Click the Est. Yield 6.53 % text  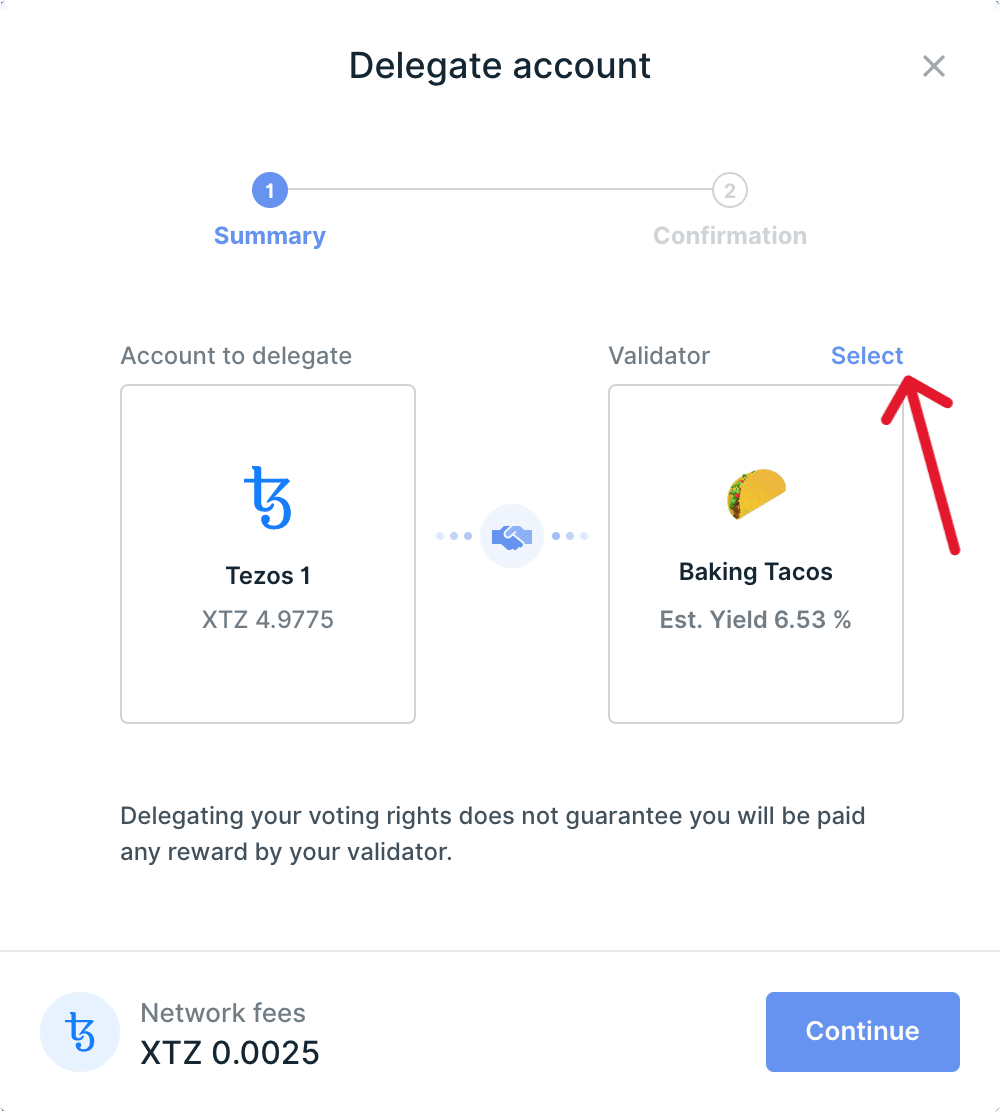(x=755, y=620)
